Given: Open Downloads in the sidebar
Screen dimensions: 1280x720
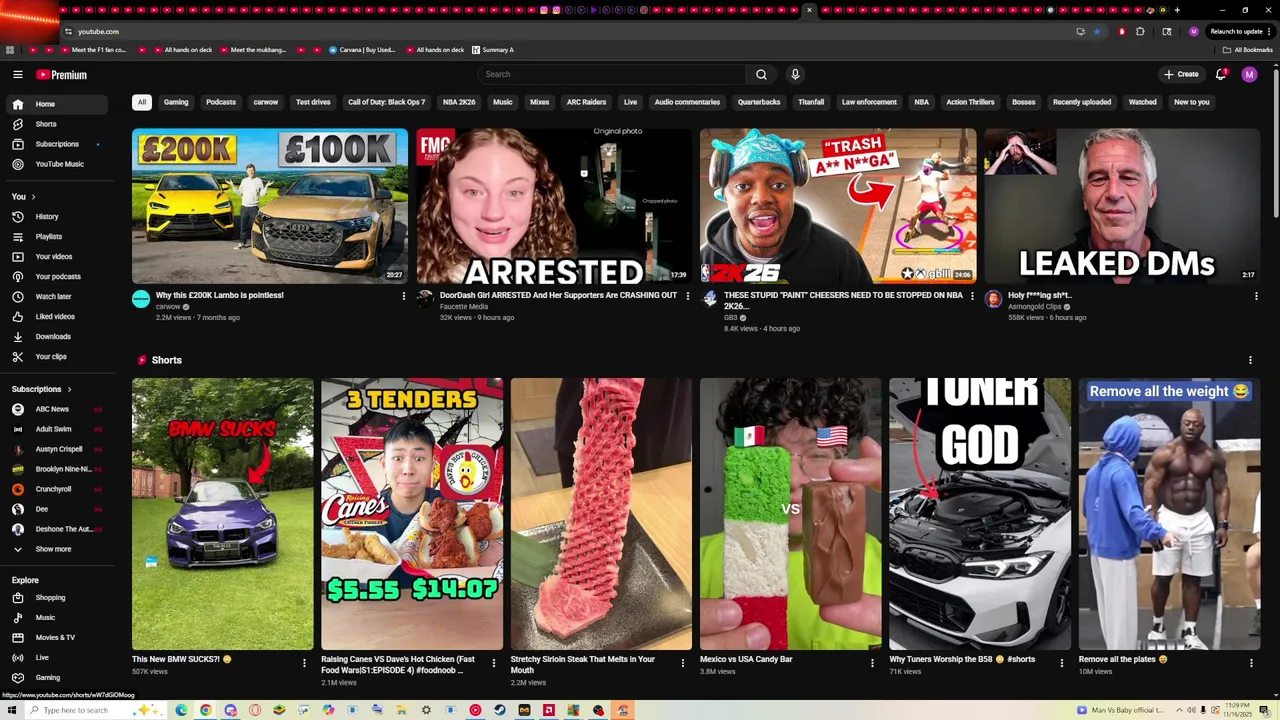Looking at the screenshot, I should pos(58,337).
